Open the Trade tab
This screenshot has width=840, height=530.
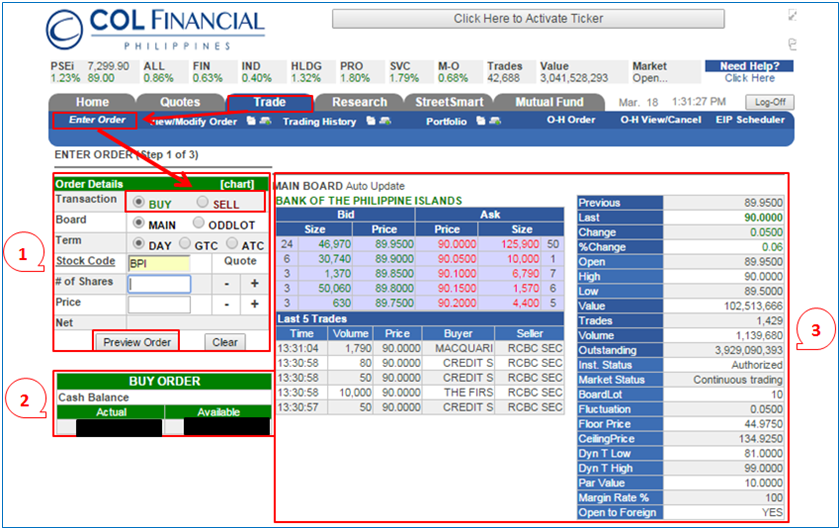point(269,102)
